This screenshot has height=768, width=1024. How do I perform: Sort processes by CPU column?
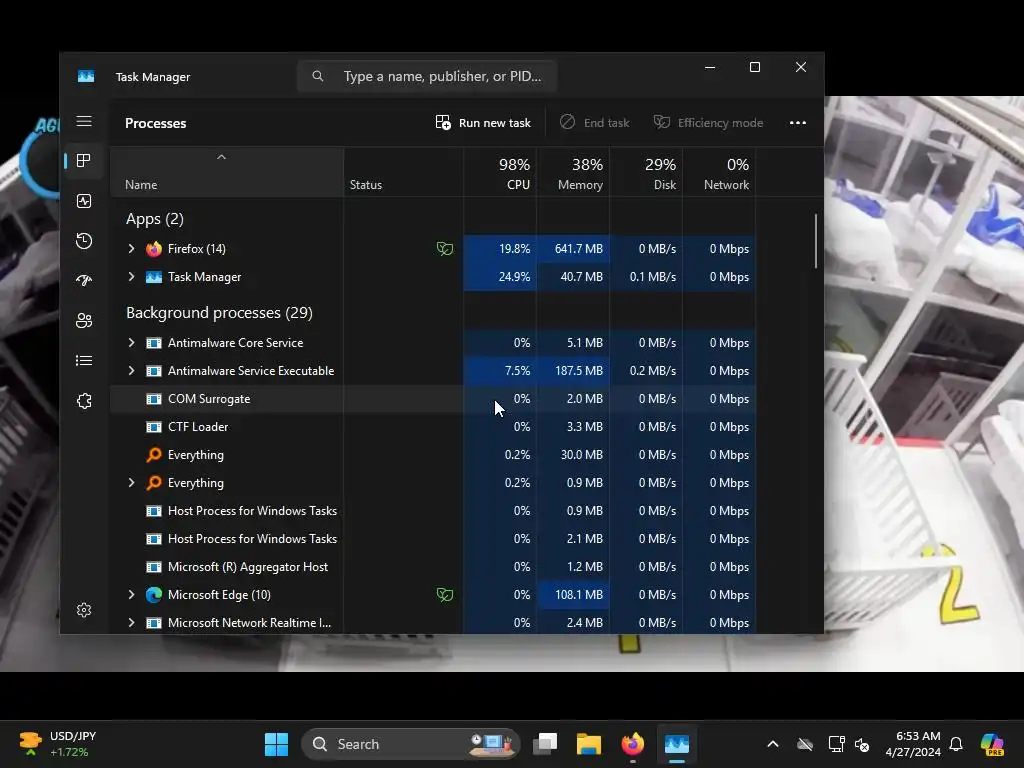tap(500, 173)
